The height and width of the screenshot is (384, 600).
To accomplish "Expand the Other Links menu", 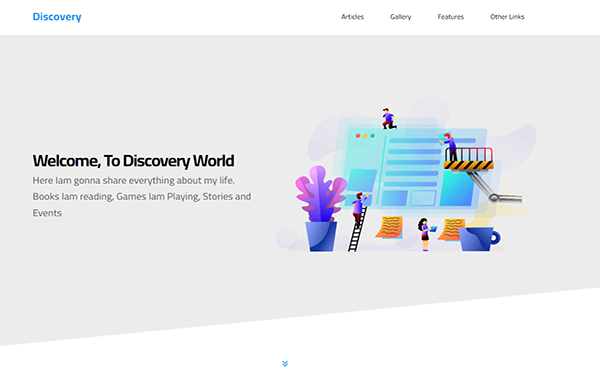I will (507, 17).
